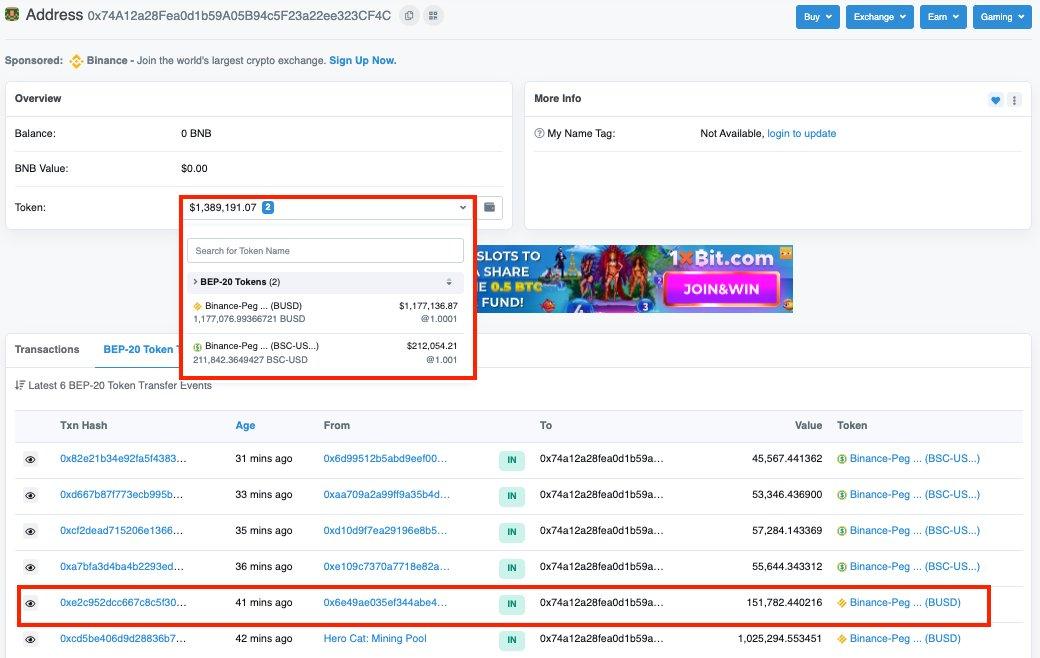This screenshot has width=1040, height=658.
Task: Click the login to update link
Action: coord(801,133)
